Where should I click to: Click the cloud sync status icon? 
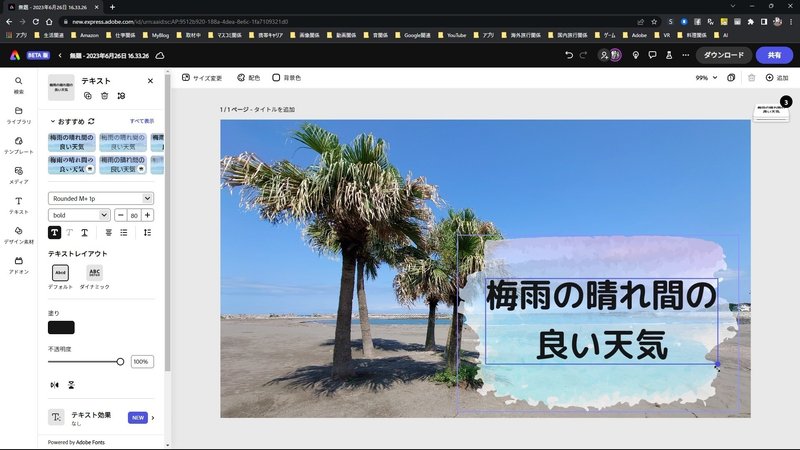pyautogui.click(x=160, y=55)
